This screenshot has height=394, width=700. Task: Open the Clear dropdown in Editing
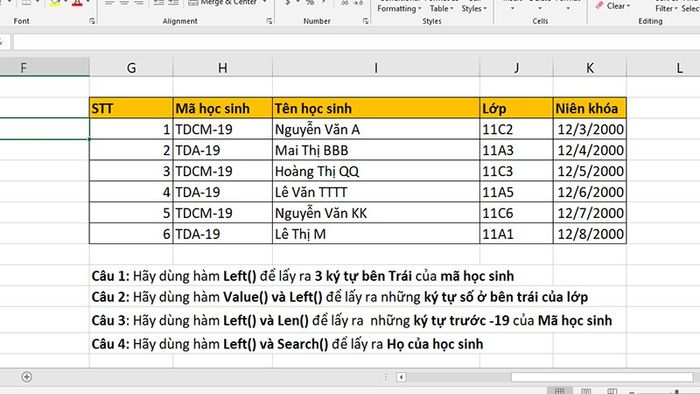click(618, 6)
